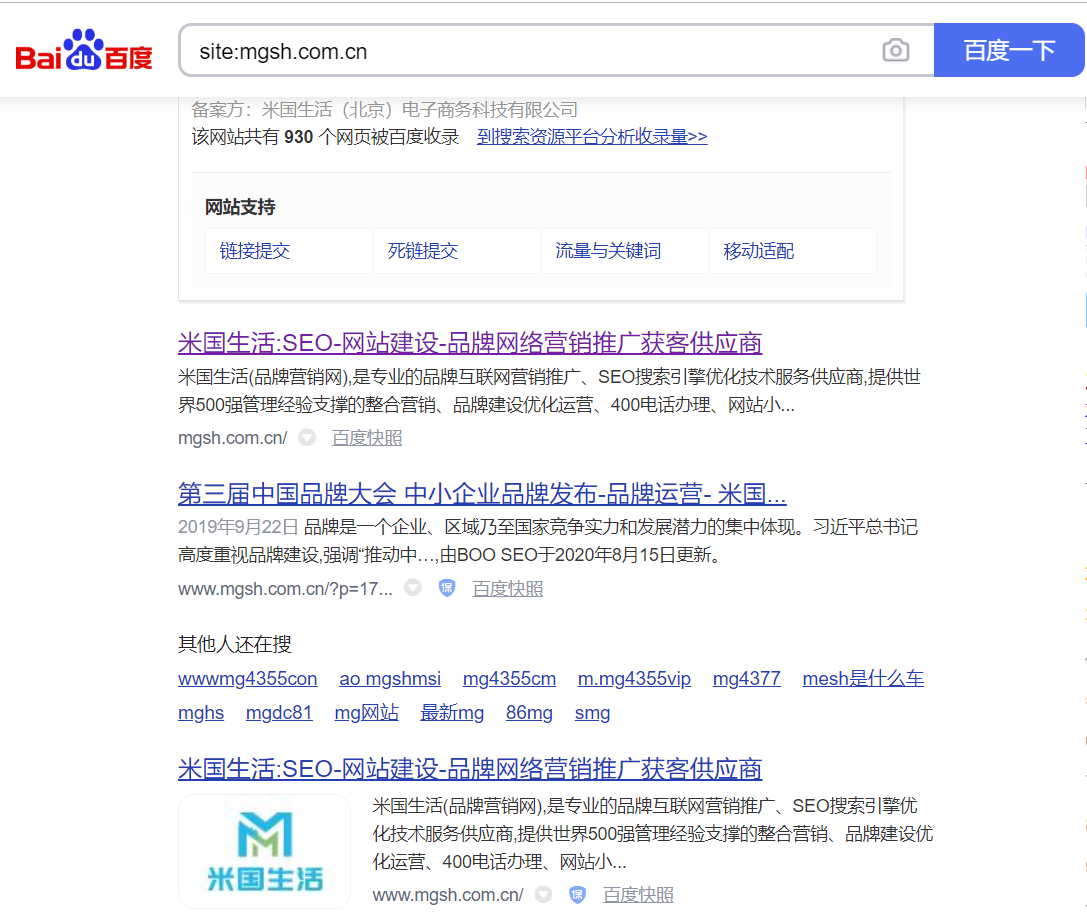This screenshot has width=1087, height=914.
Task: Select 链接提交 site support option
Action: 254,251
